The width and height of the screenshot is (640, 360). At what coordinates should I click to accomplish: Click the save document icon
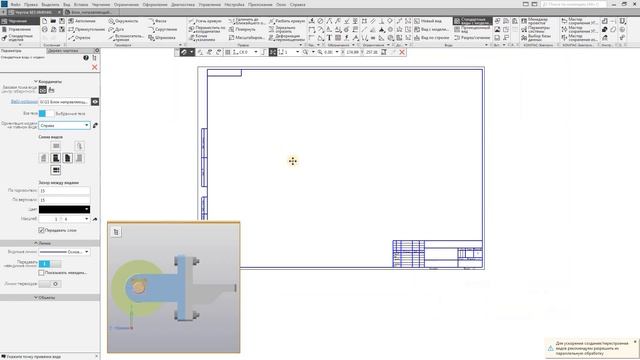tap(62, 21)
